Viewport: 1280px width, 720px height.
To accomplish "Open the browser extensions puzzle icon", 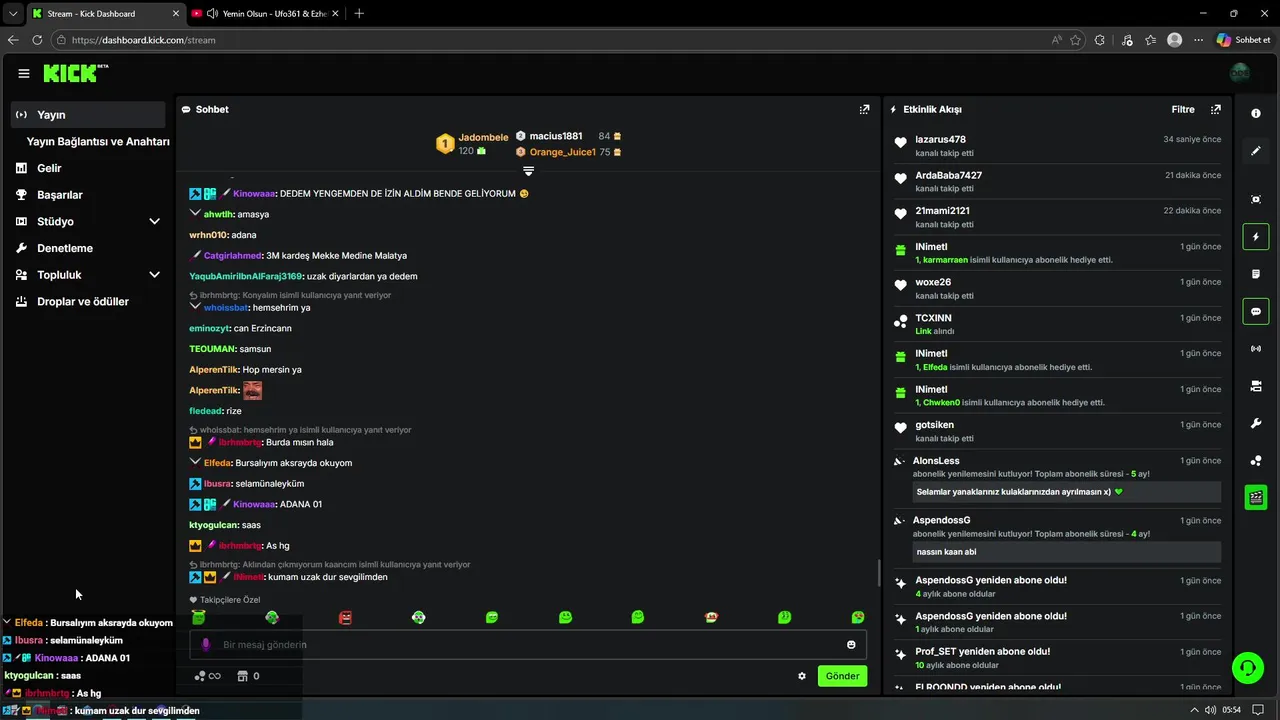I will click(x=1100, y=40).
